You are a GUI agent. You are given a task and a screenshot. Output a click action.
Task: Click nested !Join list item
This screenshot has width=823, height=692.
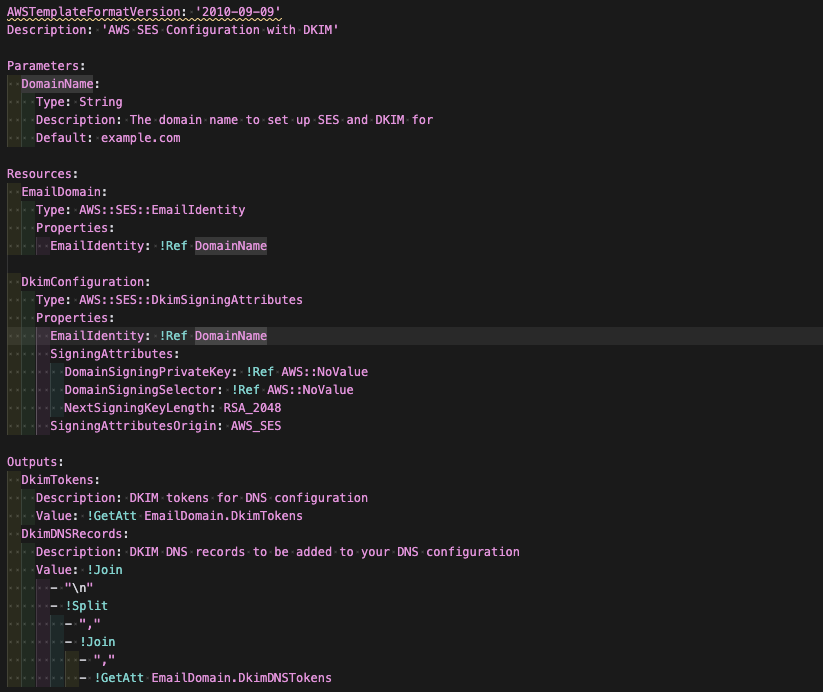97,642
